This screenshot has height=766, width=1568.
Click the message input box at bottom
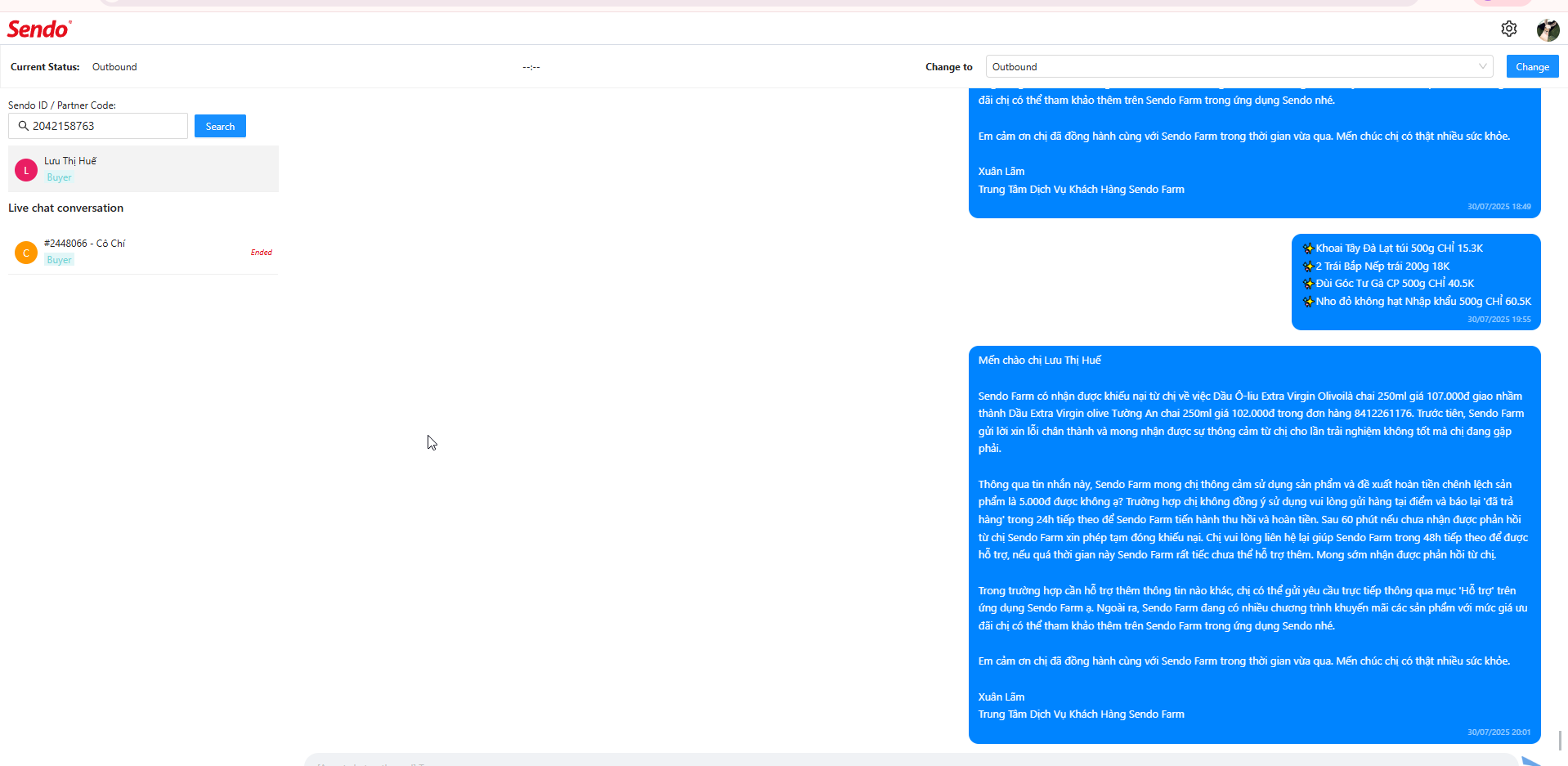coord(912,760)
